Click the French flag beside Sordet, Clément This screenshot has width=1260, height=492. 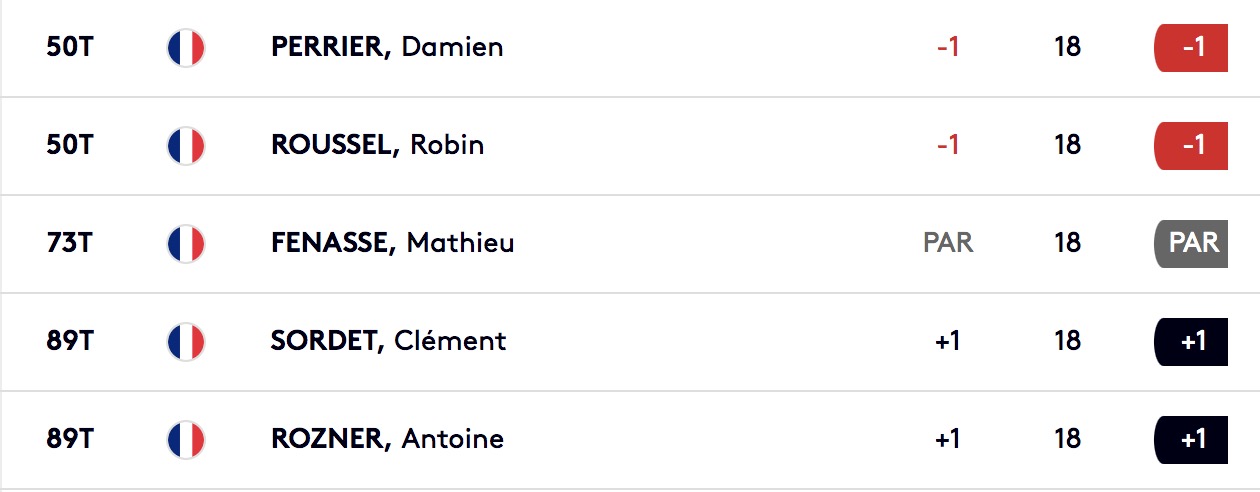coord(185,341)
